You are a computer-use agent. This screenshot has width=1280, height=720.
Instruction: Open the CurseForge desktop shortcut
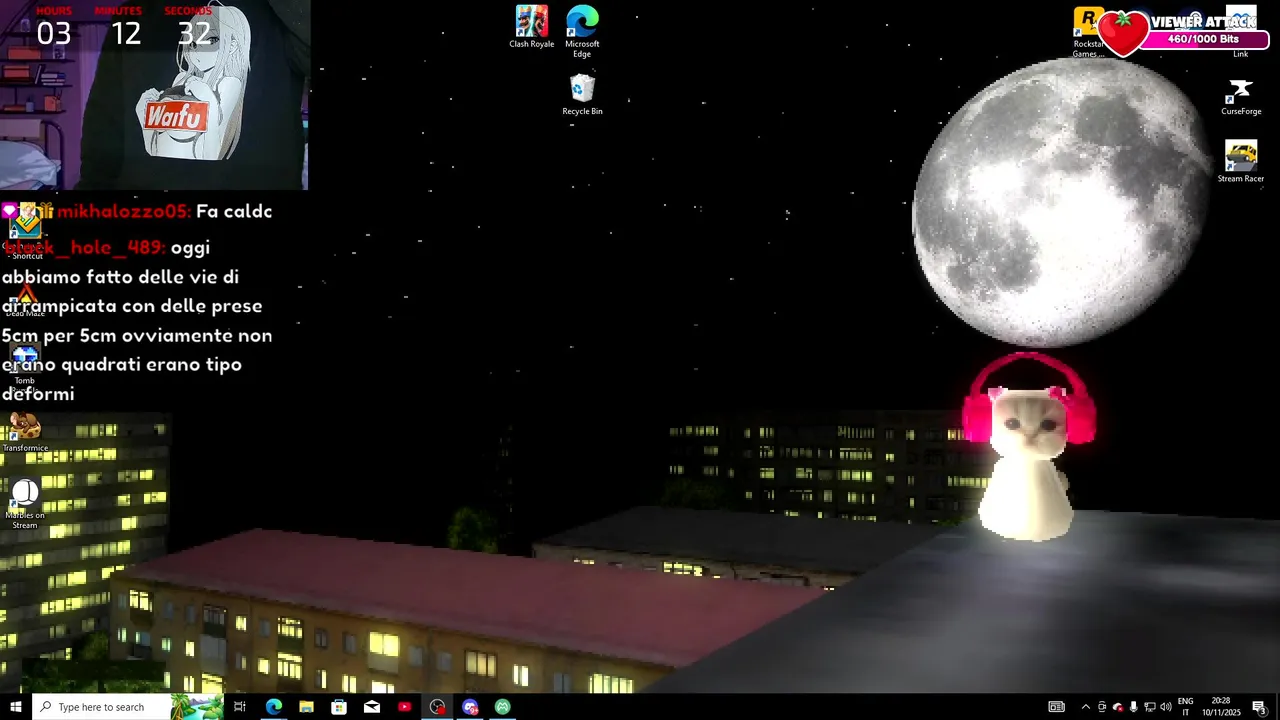(x=1241, y=98)
